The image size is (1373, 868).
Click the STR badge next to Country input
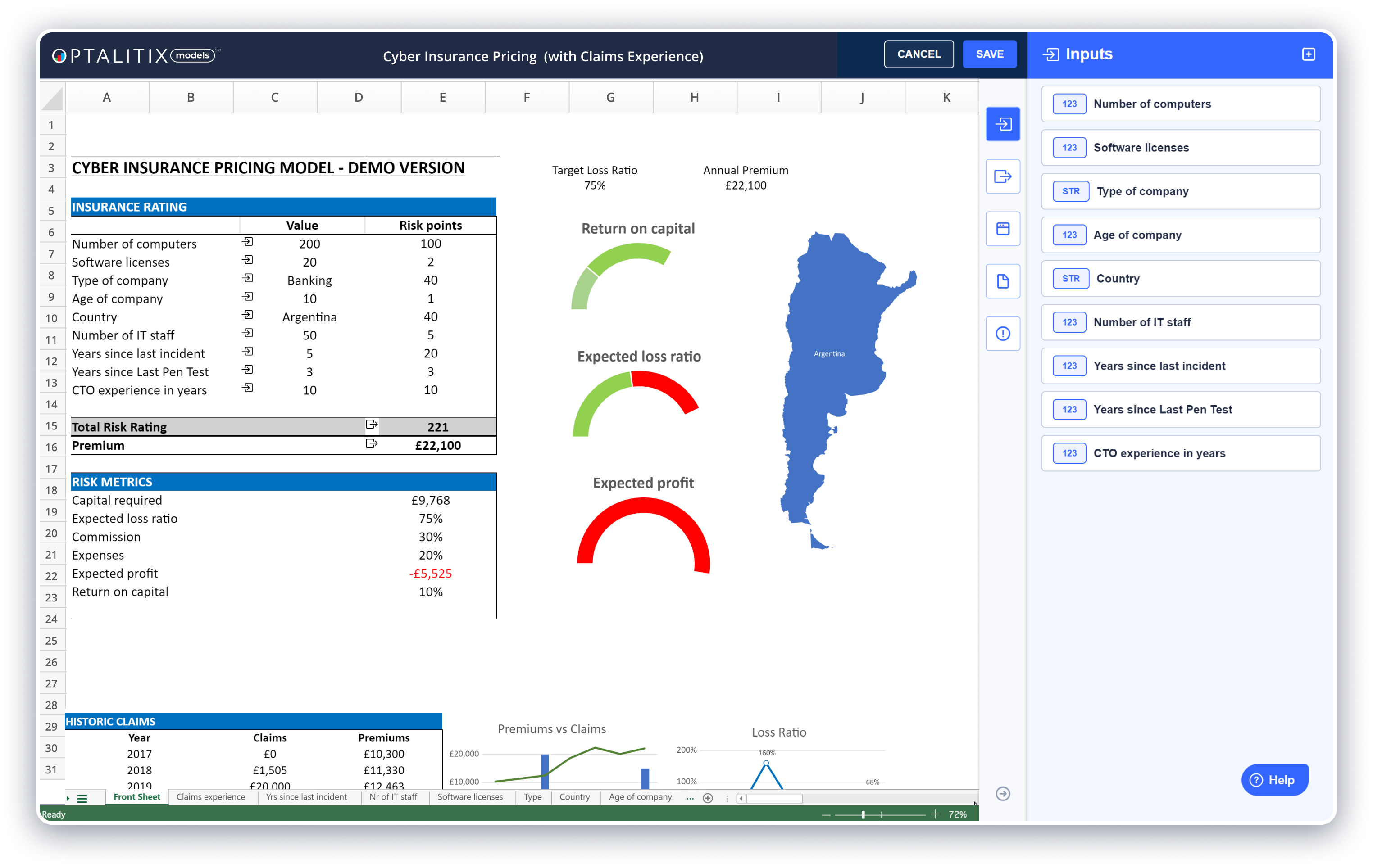point(1070,278)
